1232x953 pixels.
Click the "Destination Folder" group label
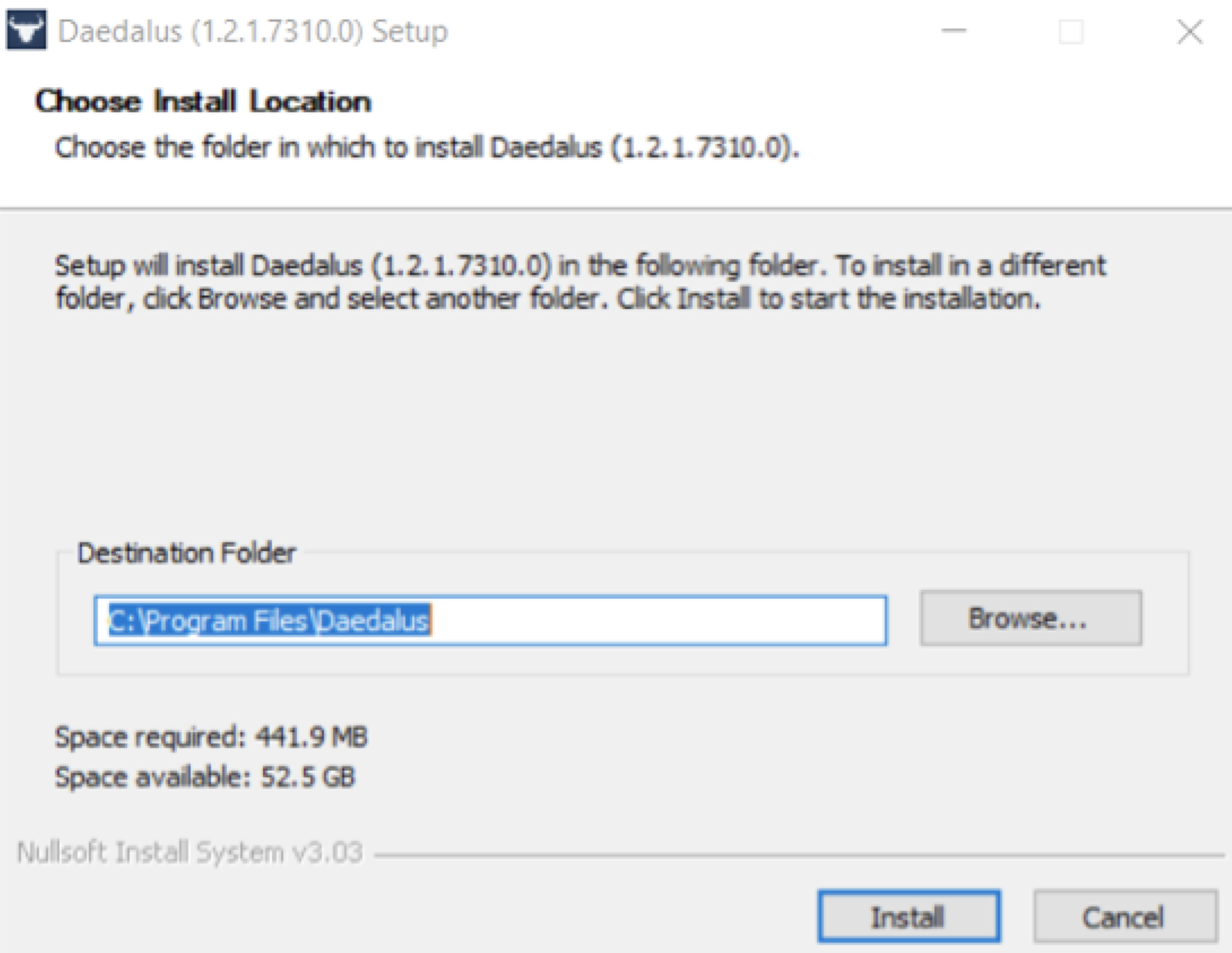[186, 553]
